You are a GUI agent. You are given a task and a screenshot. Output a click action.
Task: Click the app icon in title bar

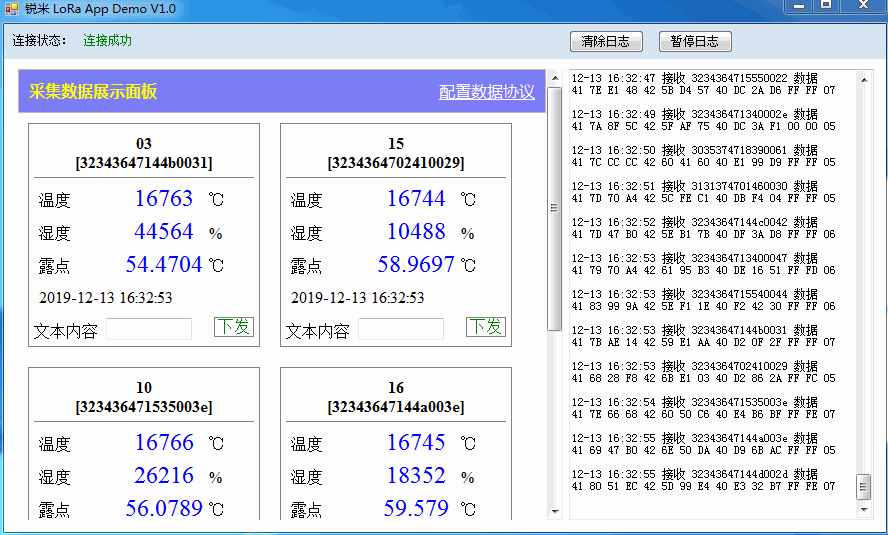[11, 8]
